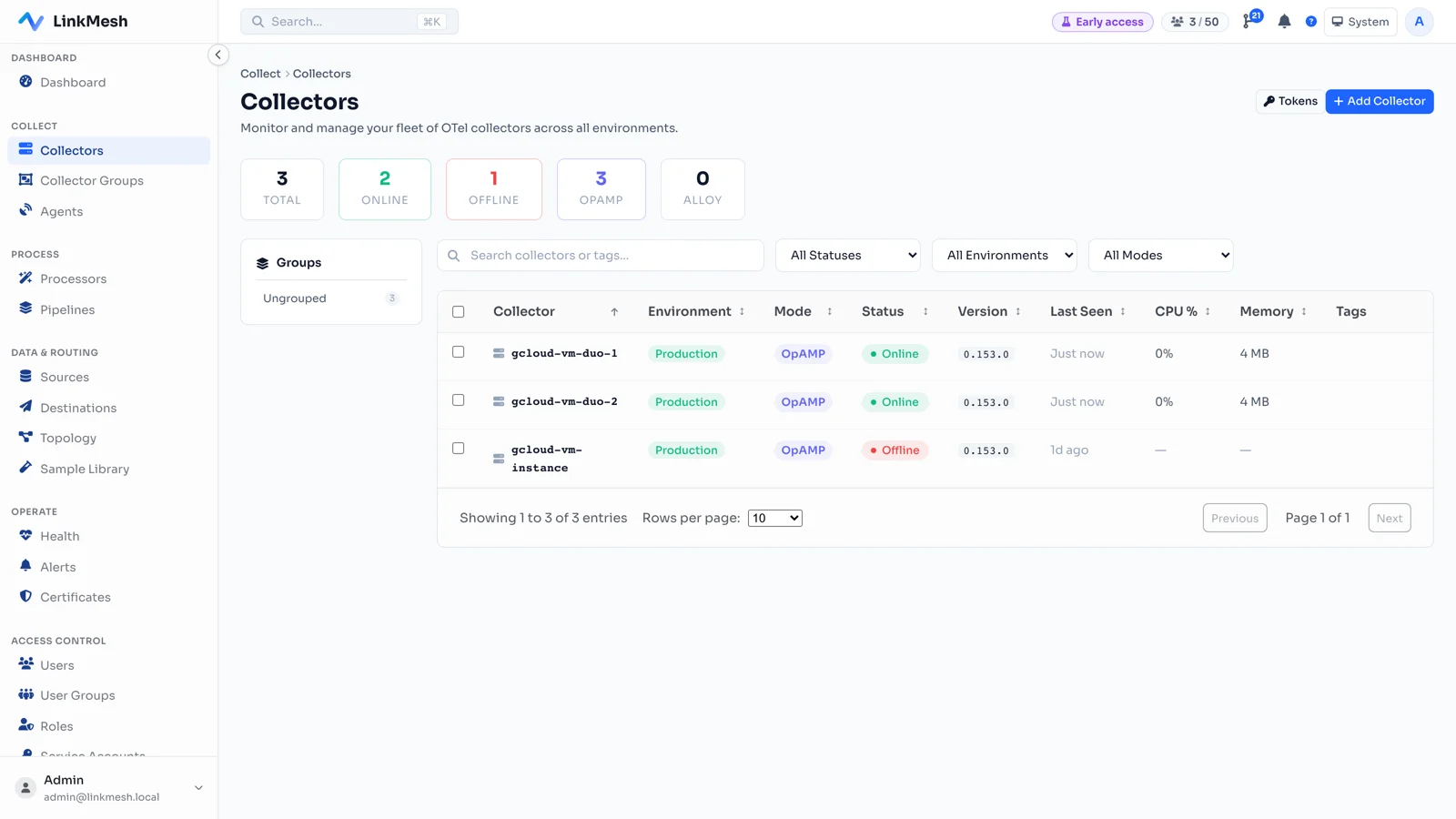This screenshot has width=1456, height=819.
Task: Open the All Modes dropdown
Action: [x=1161, y=255]
